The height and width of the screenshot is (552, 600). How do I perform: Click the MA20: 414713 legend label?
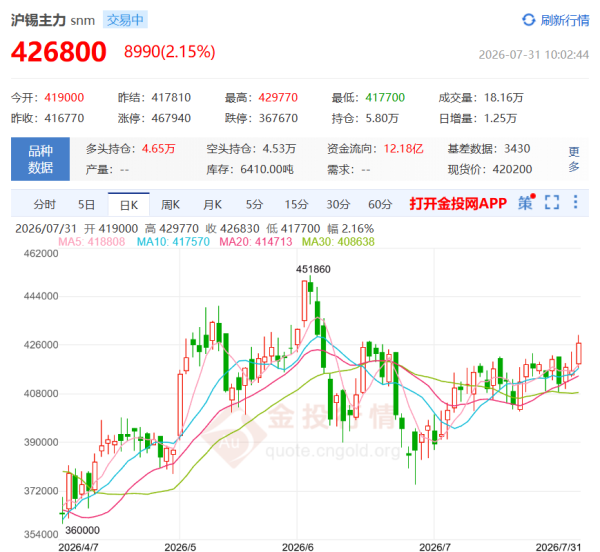tap(256, 242)
